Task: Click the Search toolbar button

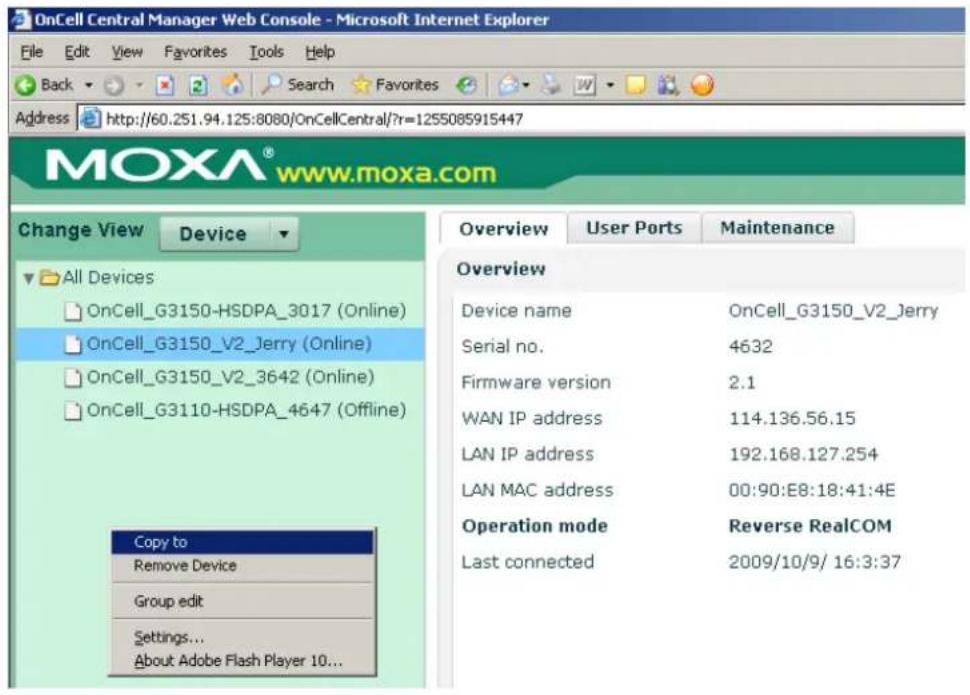Action: tap(298, 85)
